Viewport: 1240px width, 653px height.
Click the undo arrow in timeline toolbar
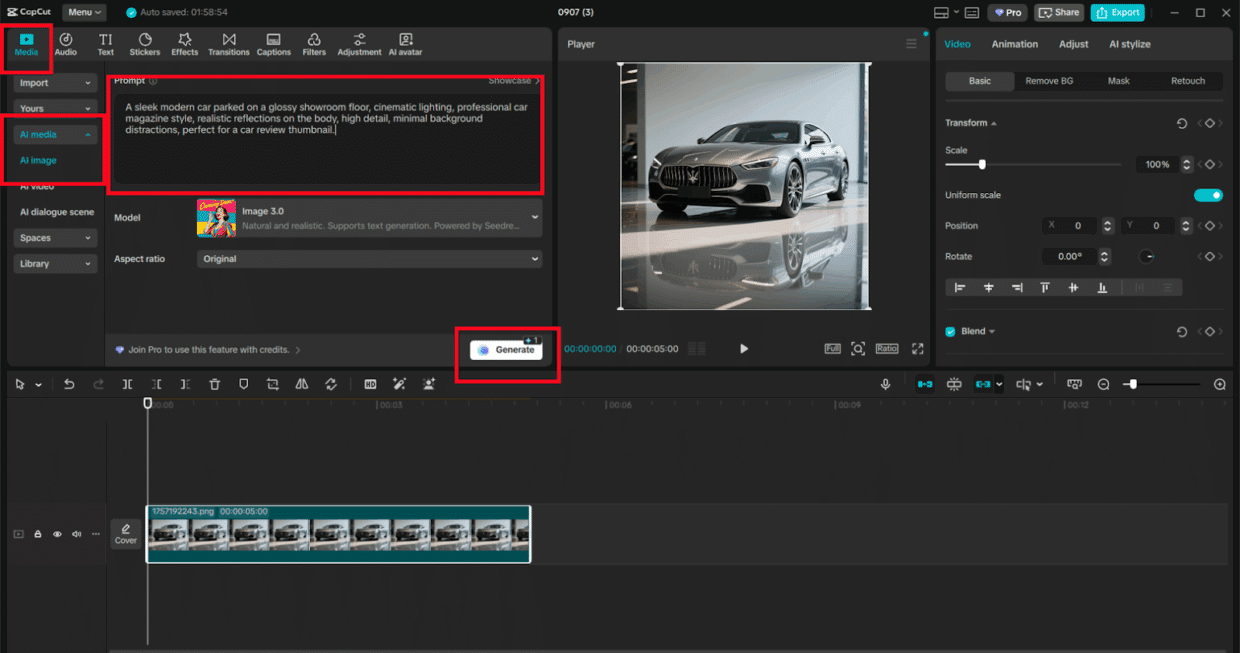coord(69,384)
